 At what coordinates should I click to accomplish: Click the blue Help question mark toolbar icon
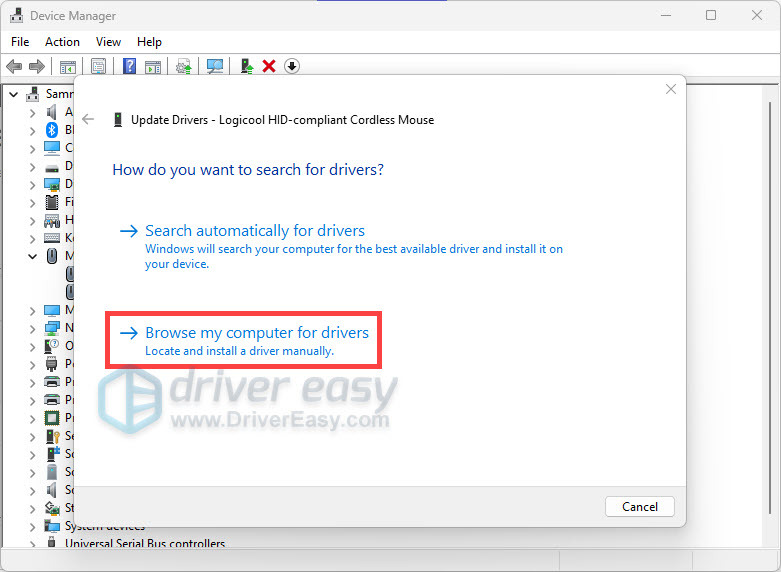pyautogui.click(x=129, y=66)
